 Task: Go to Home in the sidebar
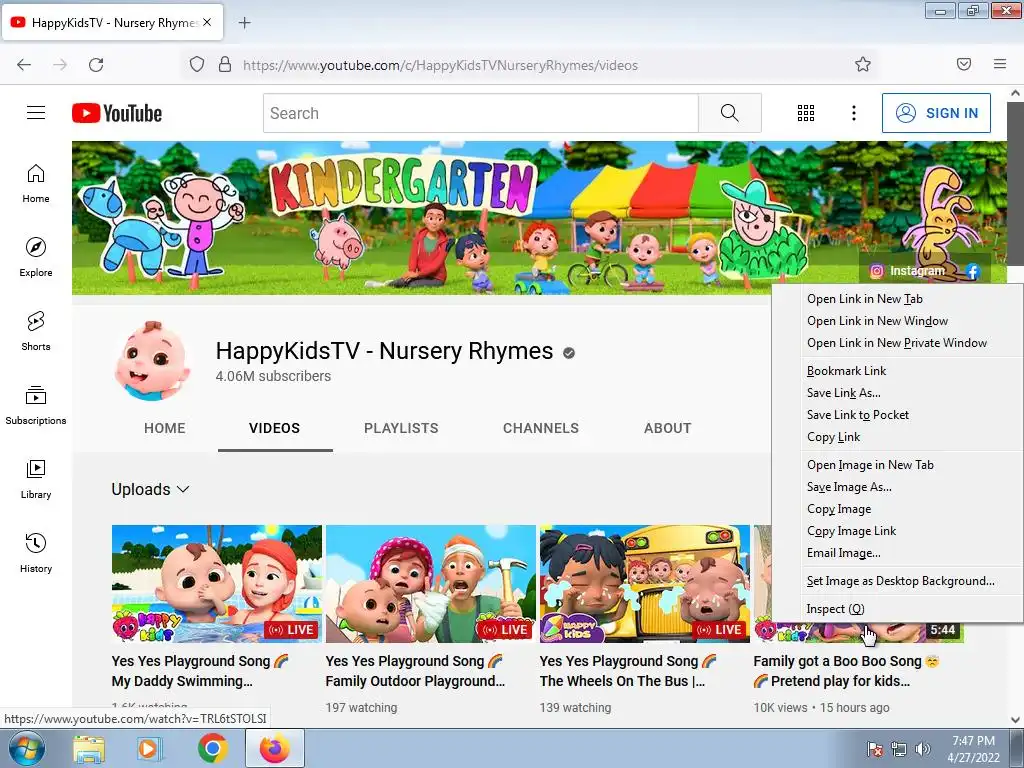36,184
